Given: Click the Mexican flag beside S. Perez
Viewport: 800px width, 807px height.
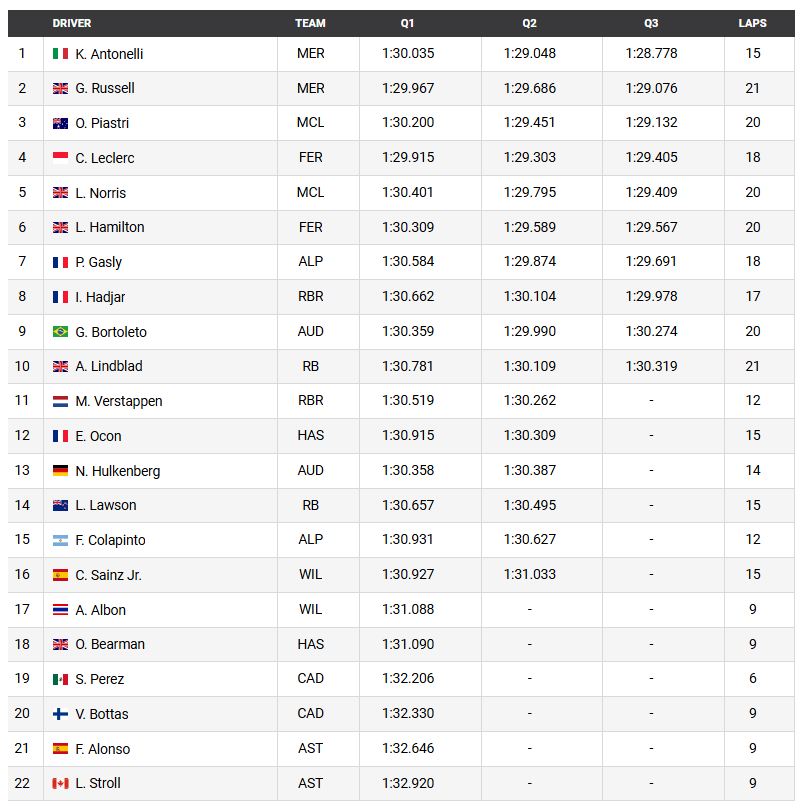Looking at the screenshot, I should [60, 679].
